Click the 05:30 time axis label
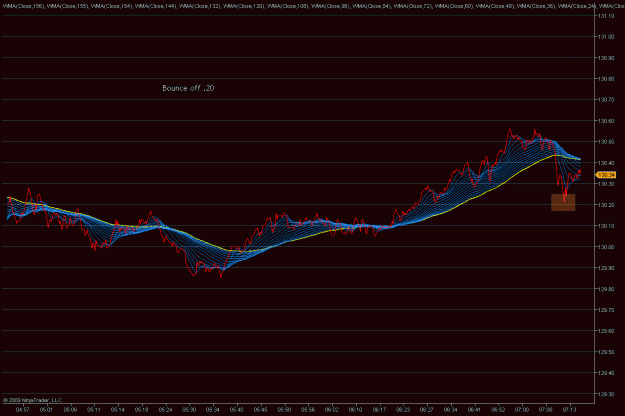The image size is (625, 416). point(189,410)
